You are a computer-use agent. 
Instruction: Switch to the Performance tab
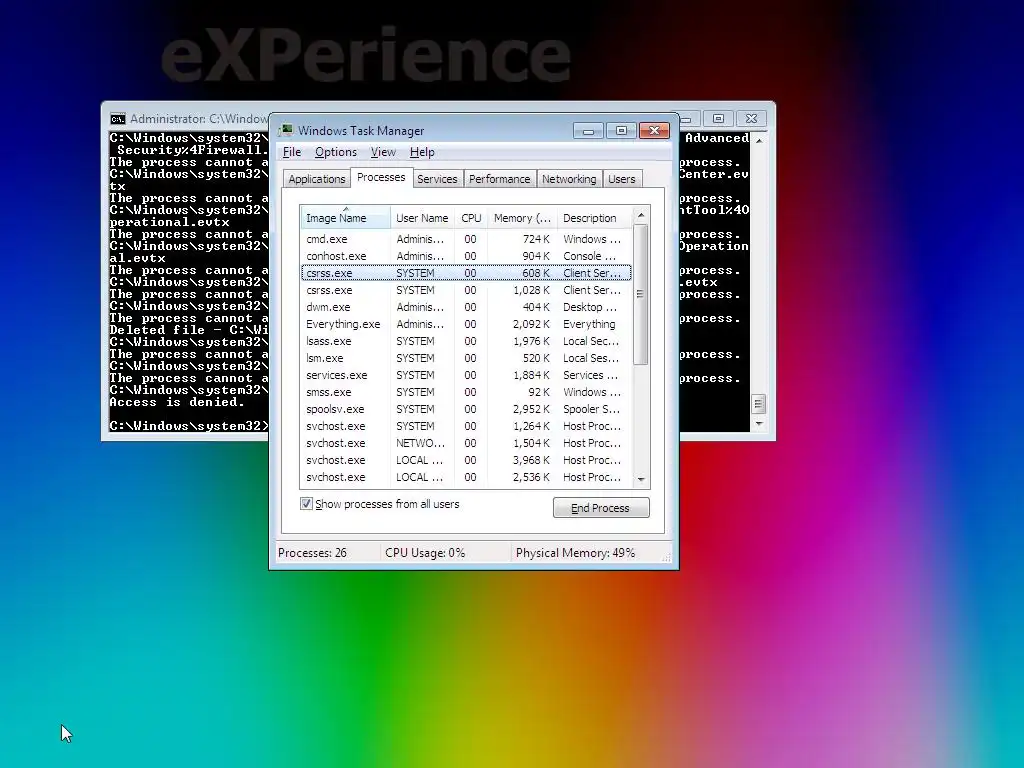click(500, 179)
